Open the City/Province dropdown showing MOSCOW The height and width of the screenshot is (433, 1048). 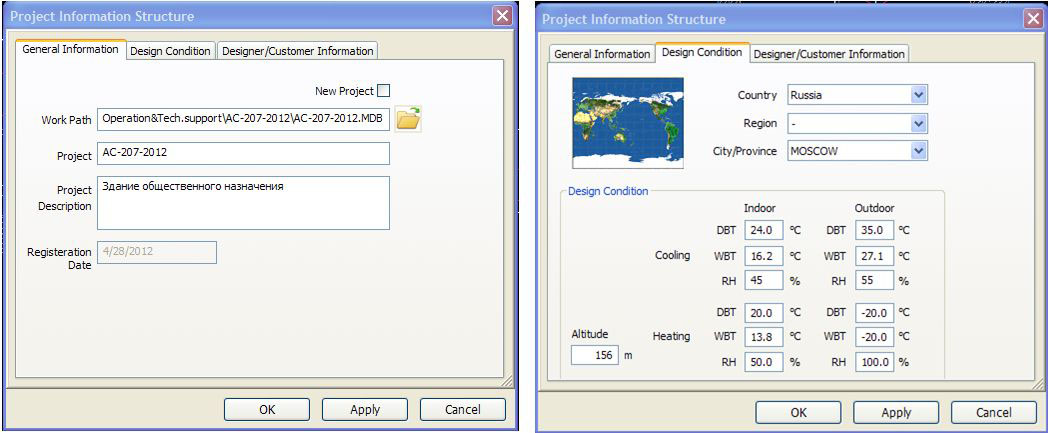919,151
